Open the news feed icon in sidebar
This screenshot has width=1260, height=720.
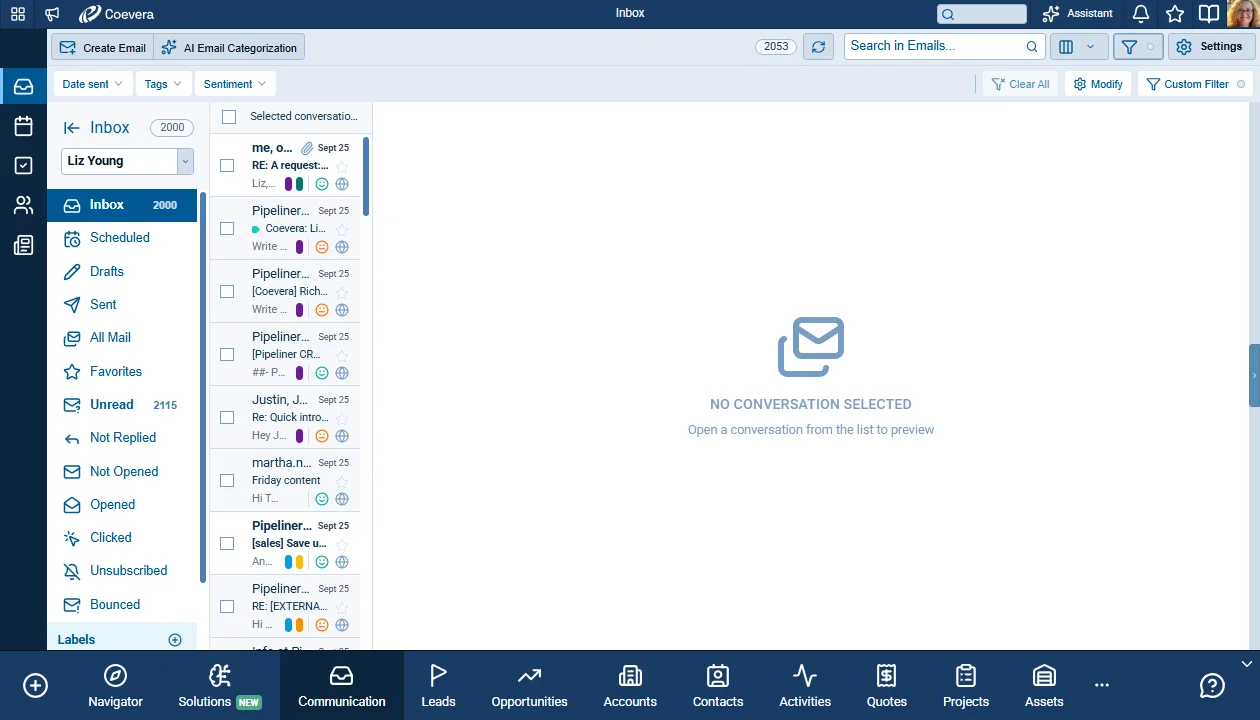click(23, 245)
